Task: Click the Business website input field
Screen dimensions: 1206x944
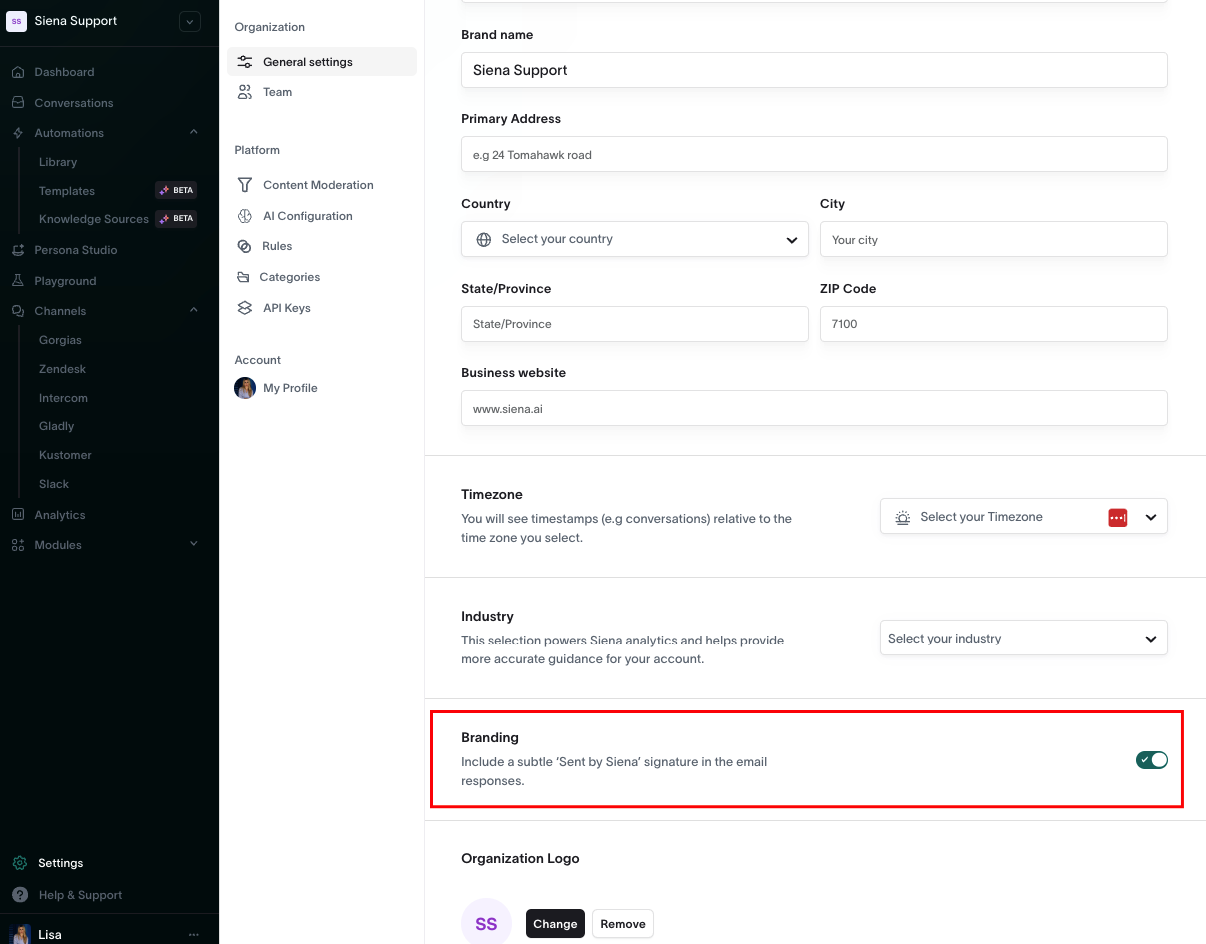Action: pyautogui.click(x=814, y=408)
